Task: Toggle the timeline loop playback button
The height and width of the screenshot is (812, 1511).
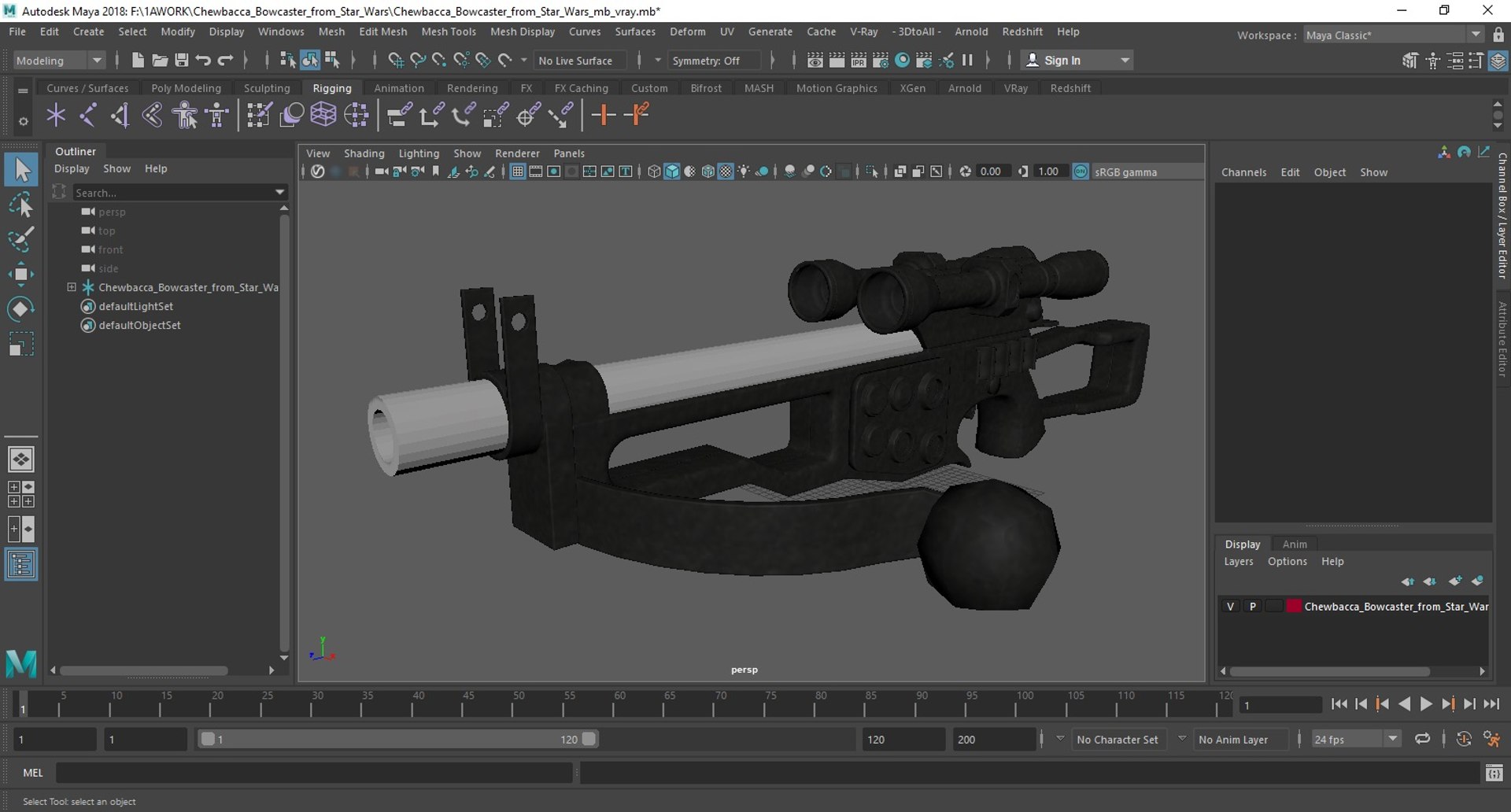Action: click(x=1422, y=739)
